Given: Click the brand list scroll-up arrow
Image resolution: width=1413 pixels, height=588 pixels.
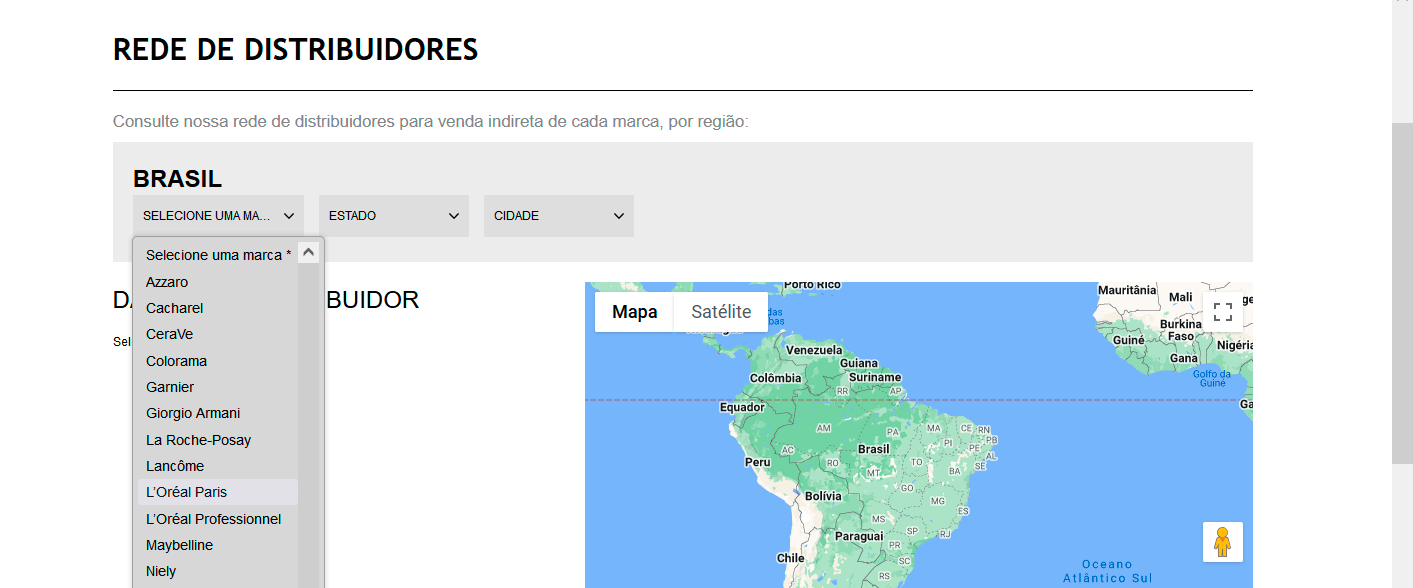Looking at the screenshot, I should coord(308,253).
